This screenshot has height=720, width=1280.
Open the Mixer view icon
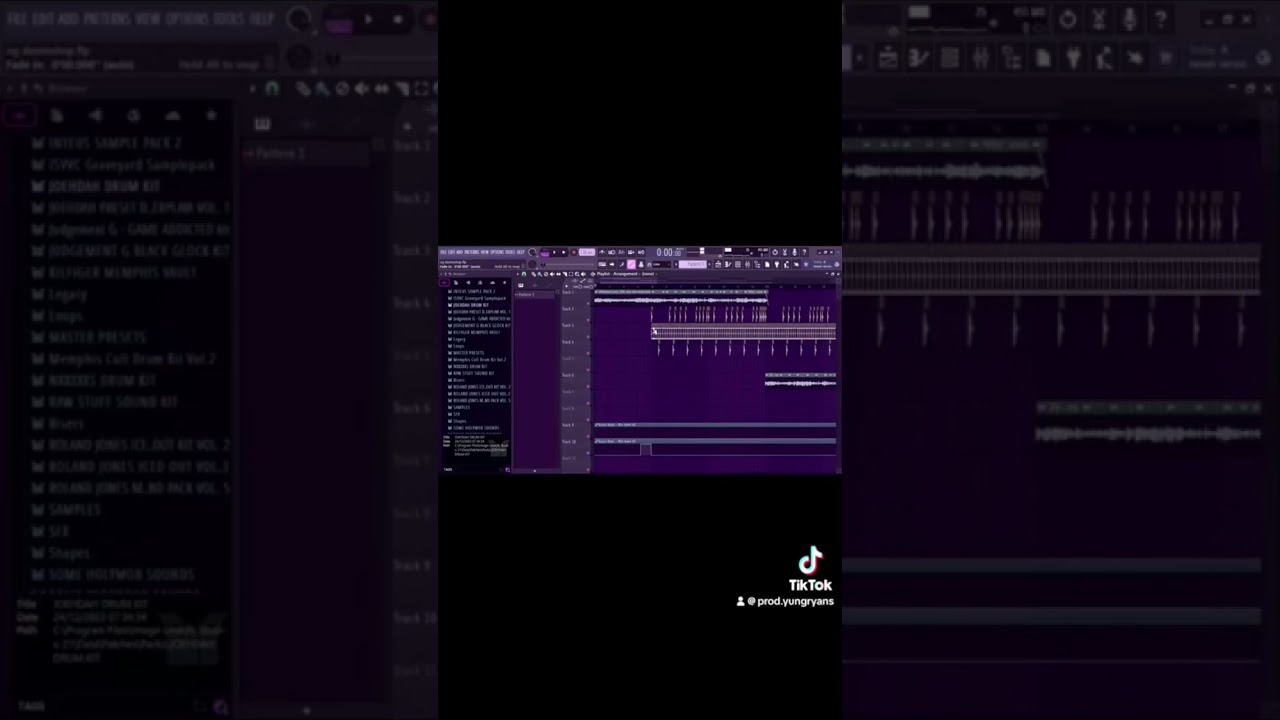point(748,264)
